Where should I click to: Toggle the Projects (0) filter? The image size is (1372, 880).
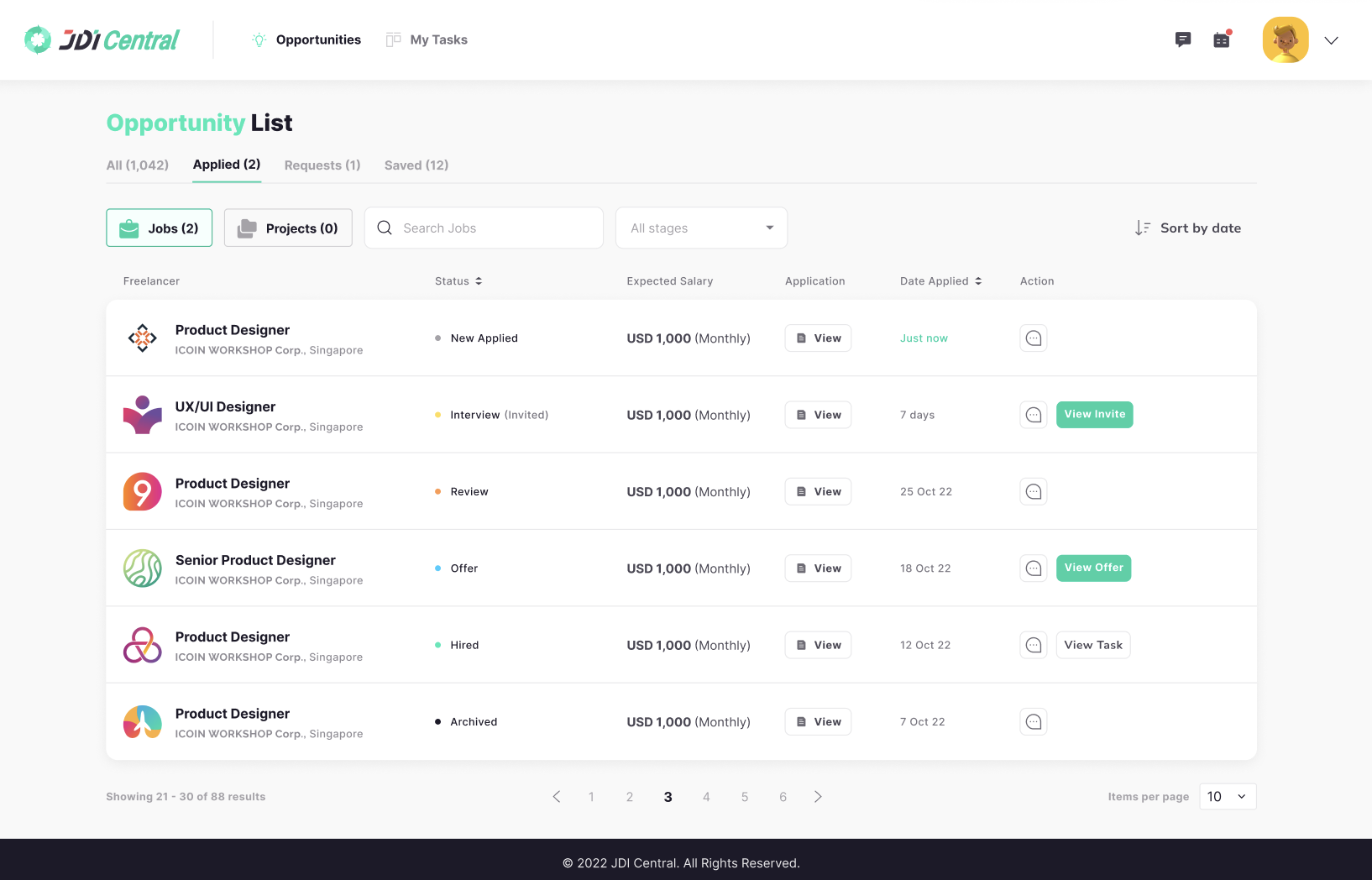pyautogui.click(x=288, y=228)
